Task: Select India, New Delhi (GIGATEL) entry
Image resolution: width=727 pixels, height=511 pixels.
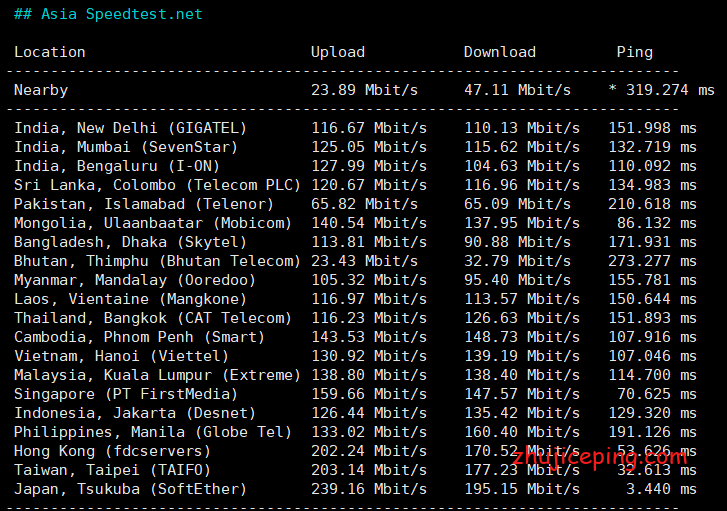Action: click(130, 128)
